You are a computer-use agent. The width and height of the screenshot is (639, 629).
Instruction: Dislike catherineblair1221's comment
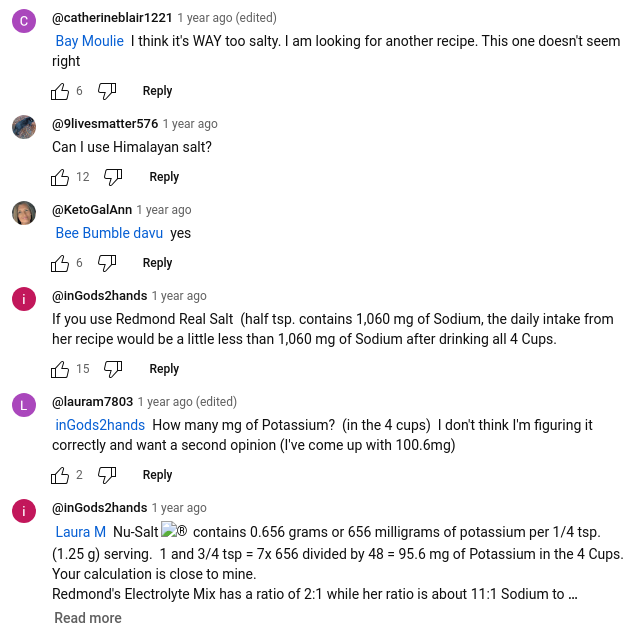click(107, 91)
